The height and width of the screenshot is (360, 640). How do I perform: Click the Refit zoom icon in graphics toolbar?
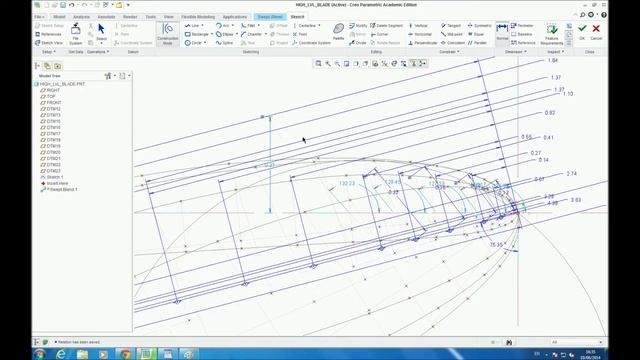point(318,63)
